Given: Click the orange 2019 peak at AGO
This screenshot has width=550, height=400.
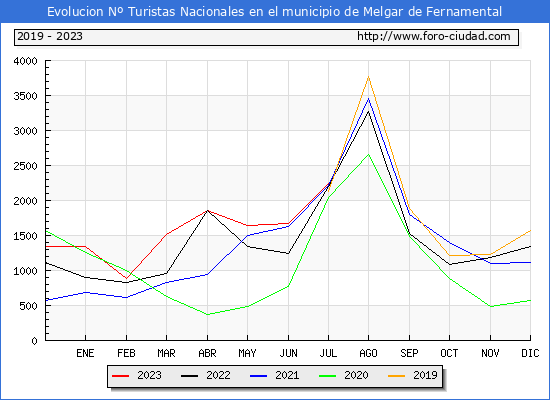Looking at the screenshot, I should 368,76.
